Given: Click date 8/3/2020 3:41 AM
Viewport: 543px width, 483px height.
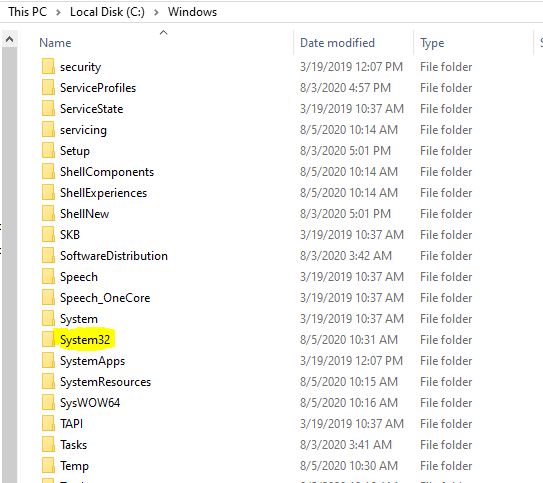Looking at the screenshot, I should (346, 445).
